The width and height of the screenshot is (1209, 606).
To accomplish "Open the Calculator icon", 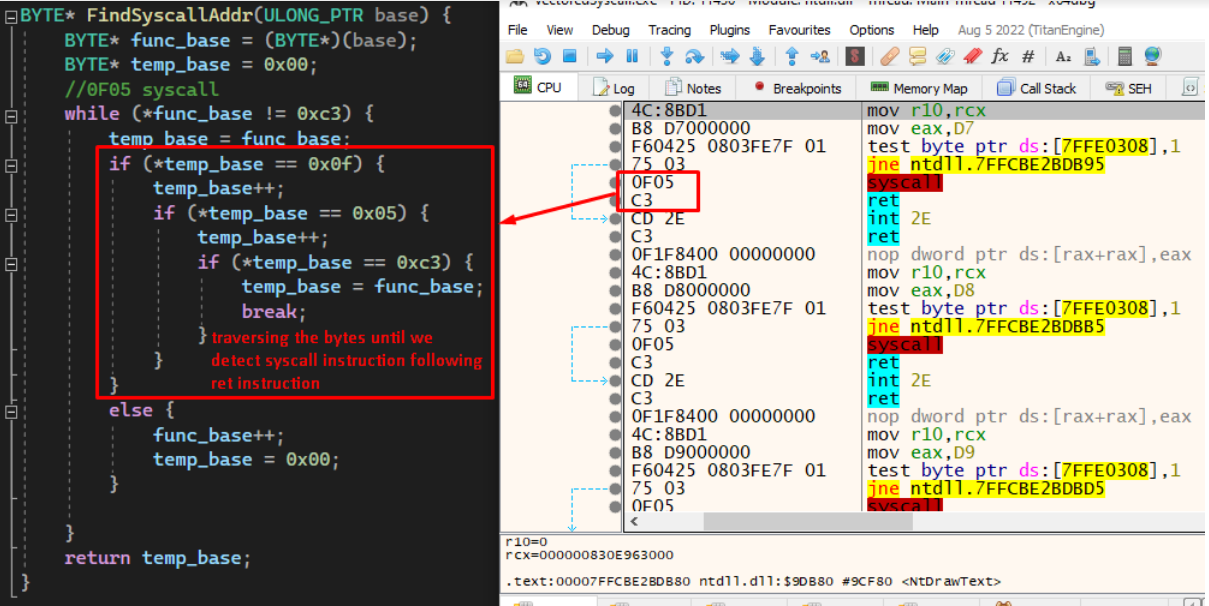I will click(1125, 56).
